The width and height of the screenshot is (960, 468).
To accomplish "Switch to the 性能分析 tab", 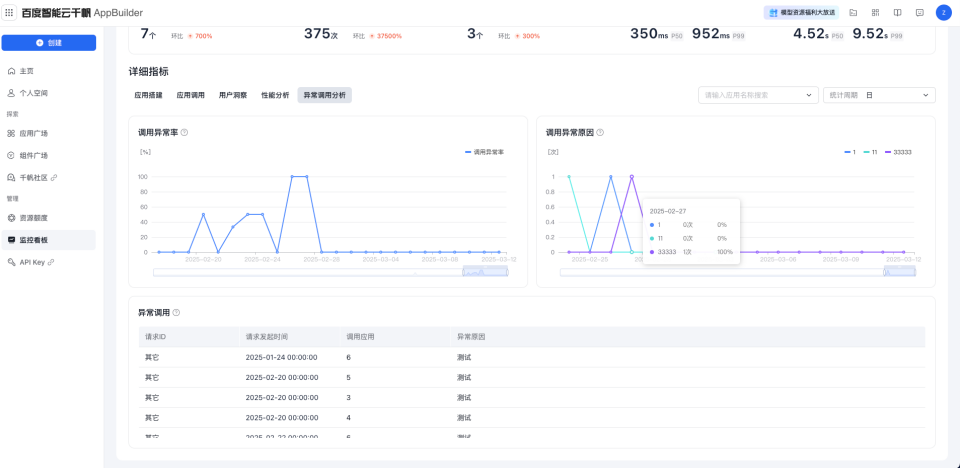I will (x=275, y=96).
